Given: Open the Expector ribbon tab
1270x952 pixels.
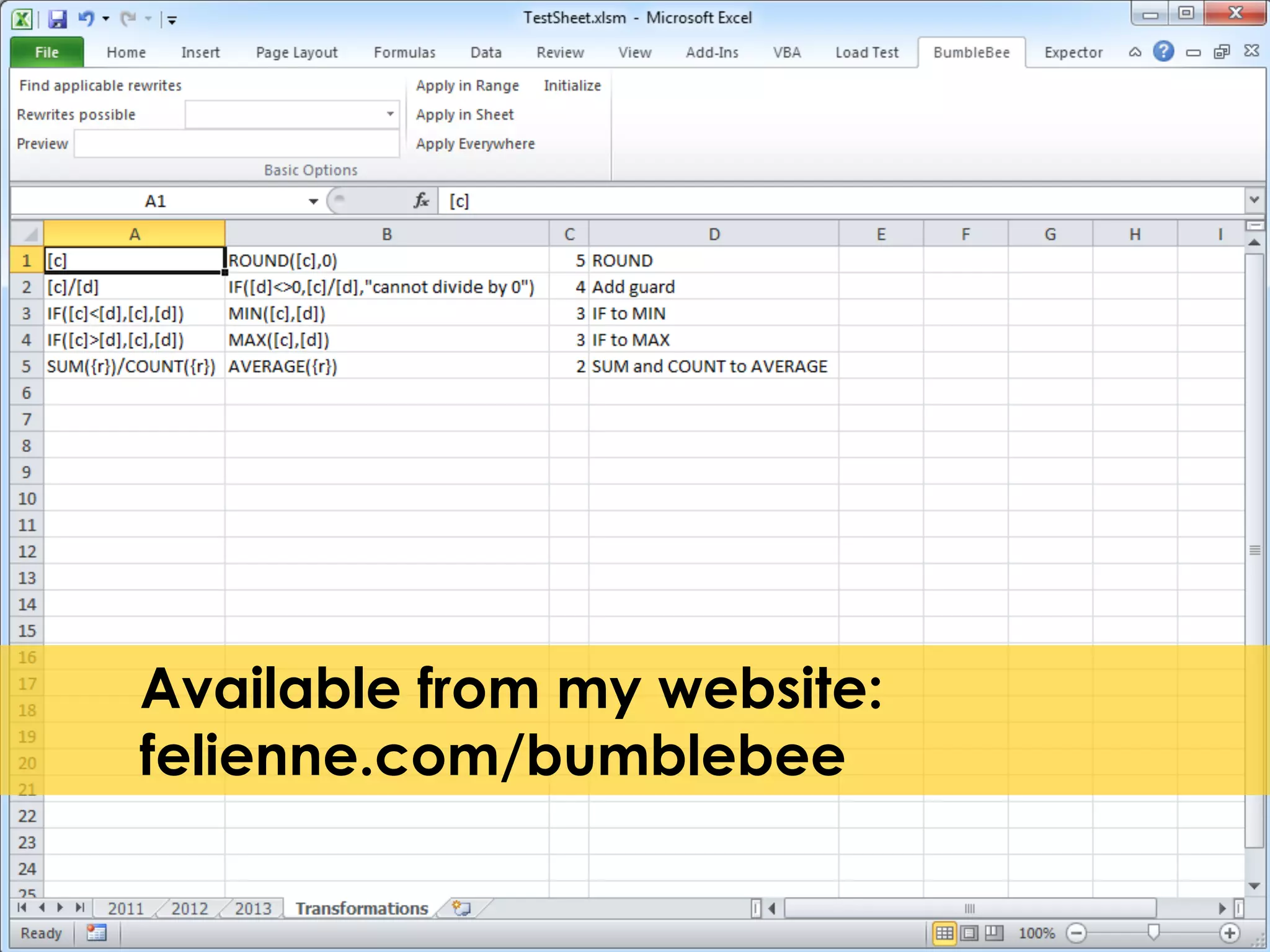Looking at the screenshot, I should [x=1073, y=52].
